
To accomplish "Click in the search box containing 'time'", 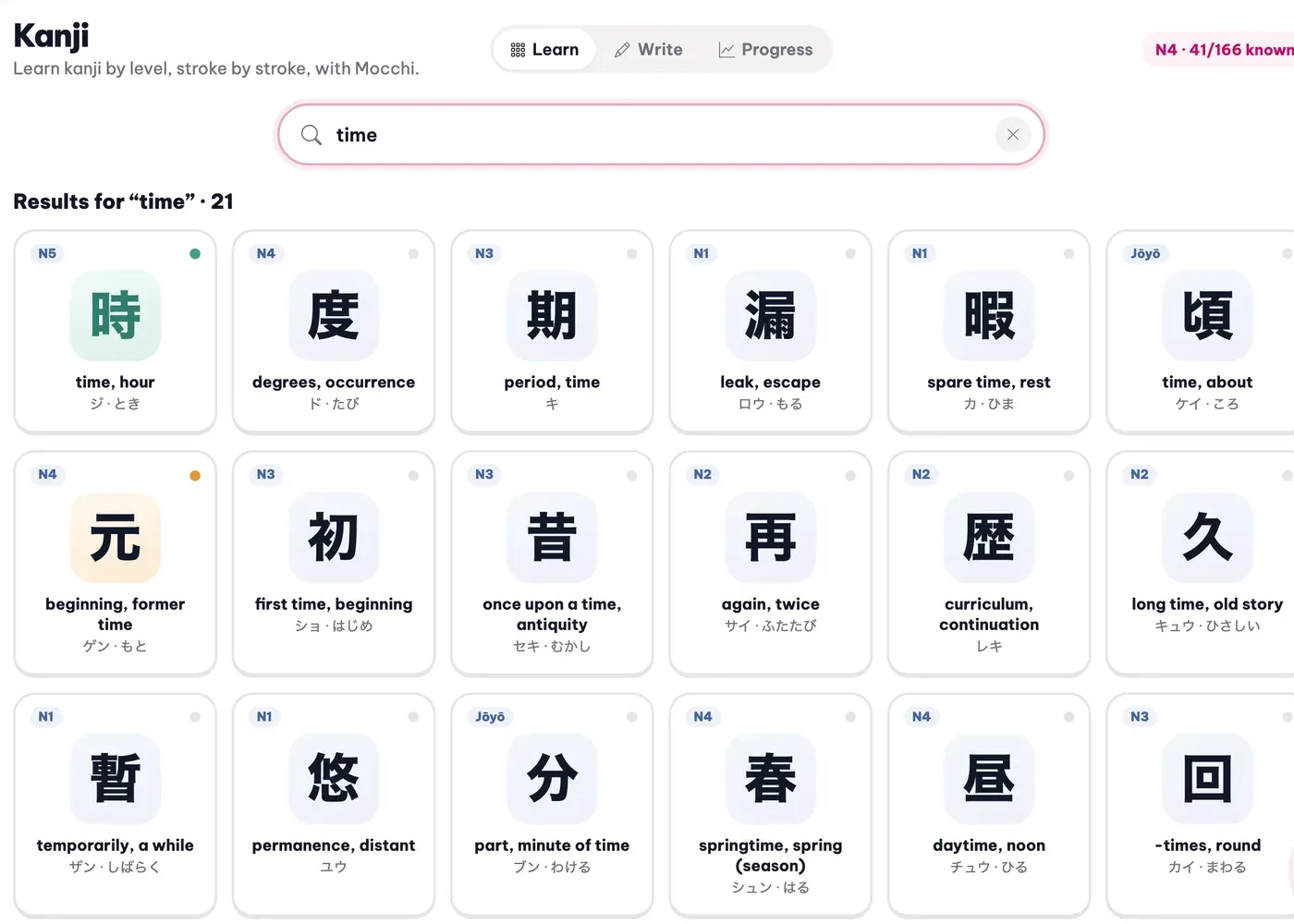I will (661, 135).
